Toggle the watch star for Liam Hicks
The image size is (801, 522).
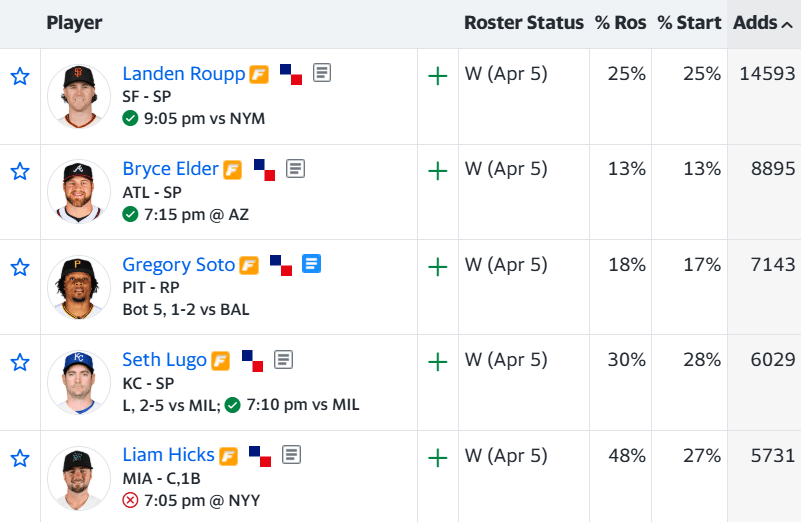(x=20, y=458)
